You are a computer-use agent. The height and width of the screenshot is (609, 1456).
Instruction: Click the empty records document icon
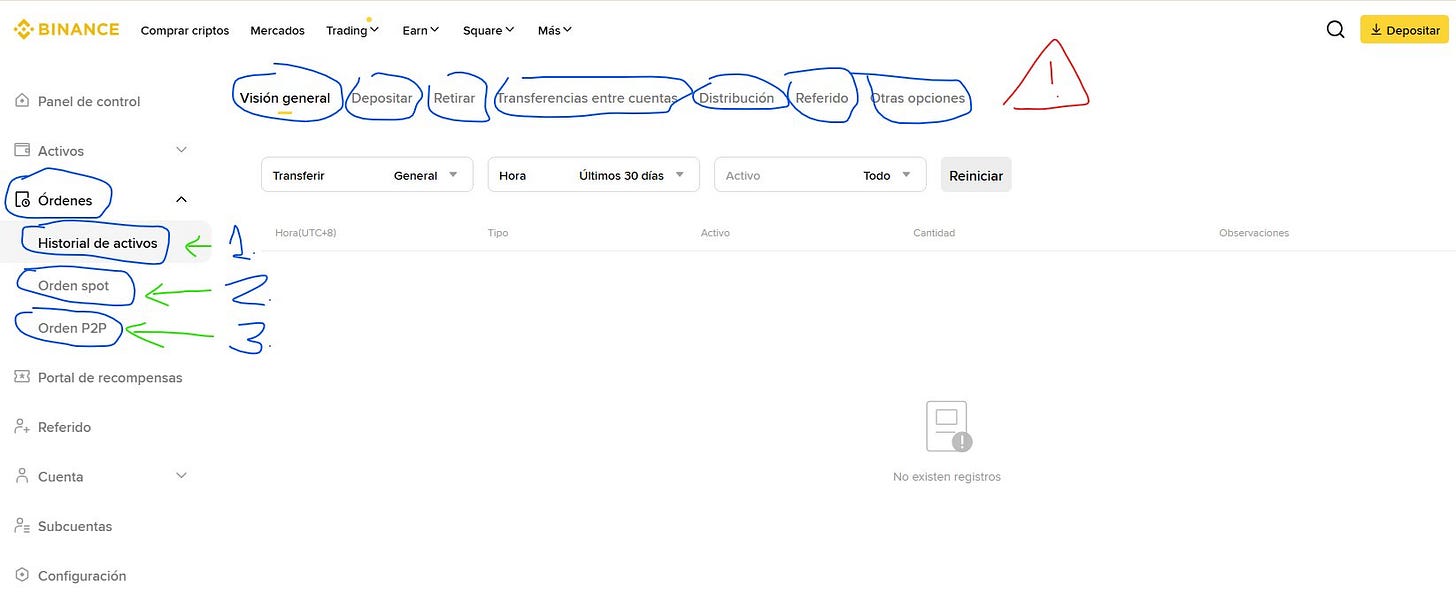click(x=948, y=427)
